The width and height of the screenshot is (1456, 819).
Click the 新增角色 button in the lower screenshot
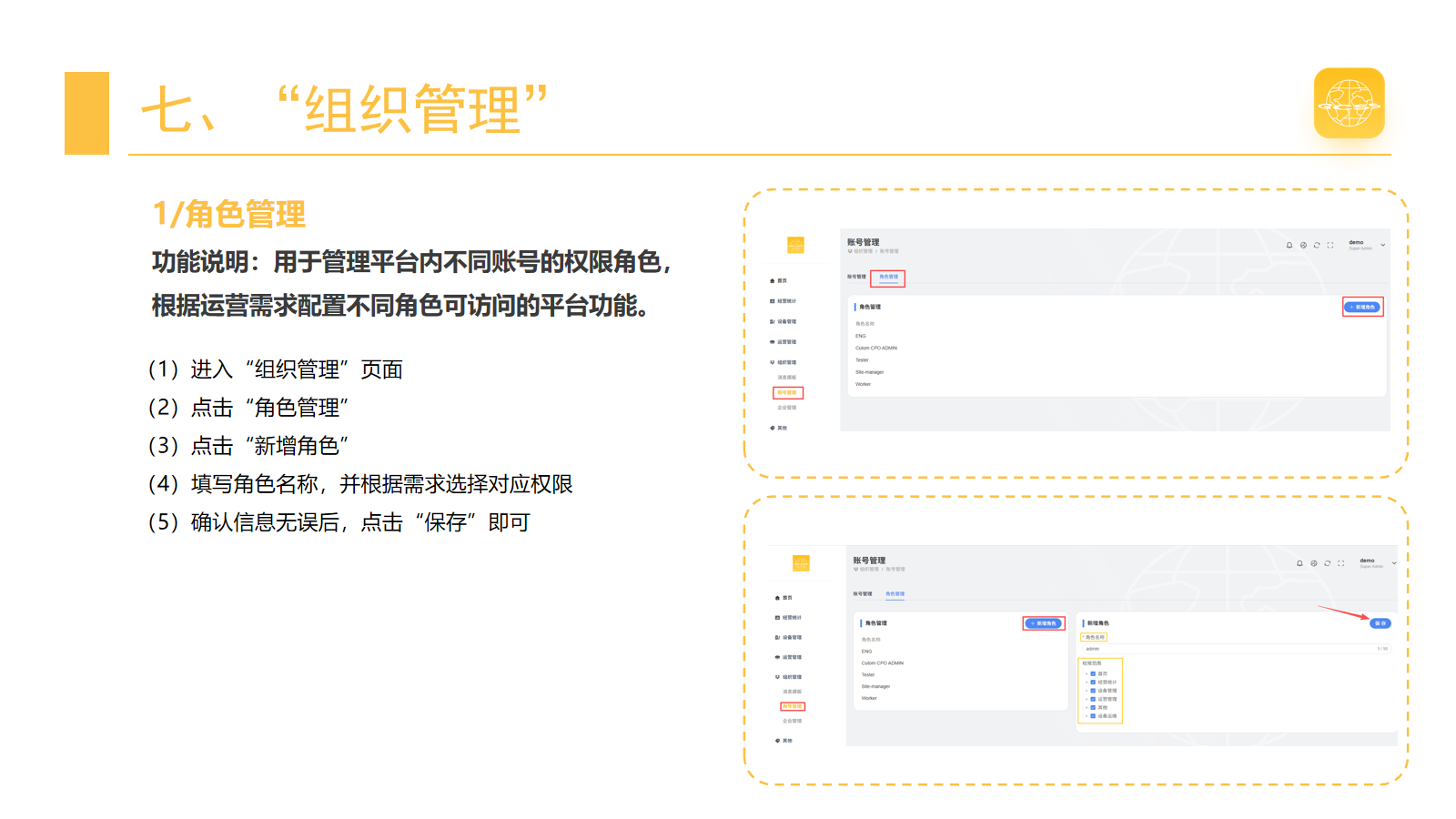(x=1044, y=623)
